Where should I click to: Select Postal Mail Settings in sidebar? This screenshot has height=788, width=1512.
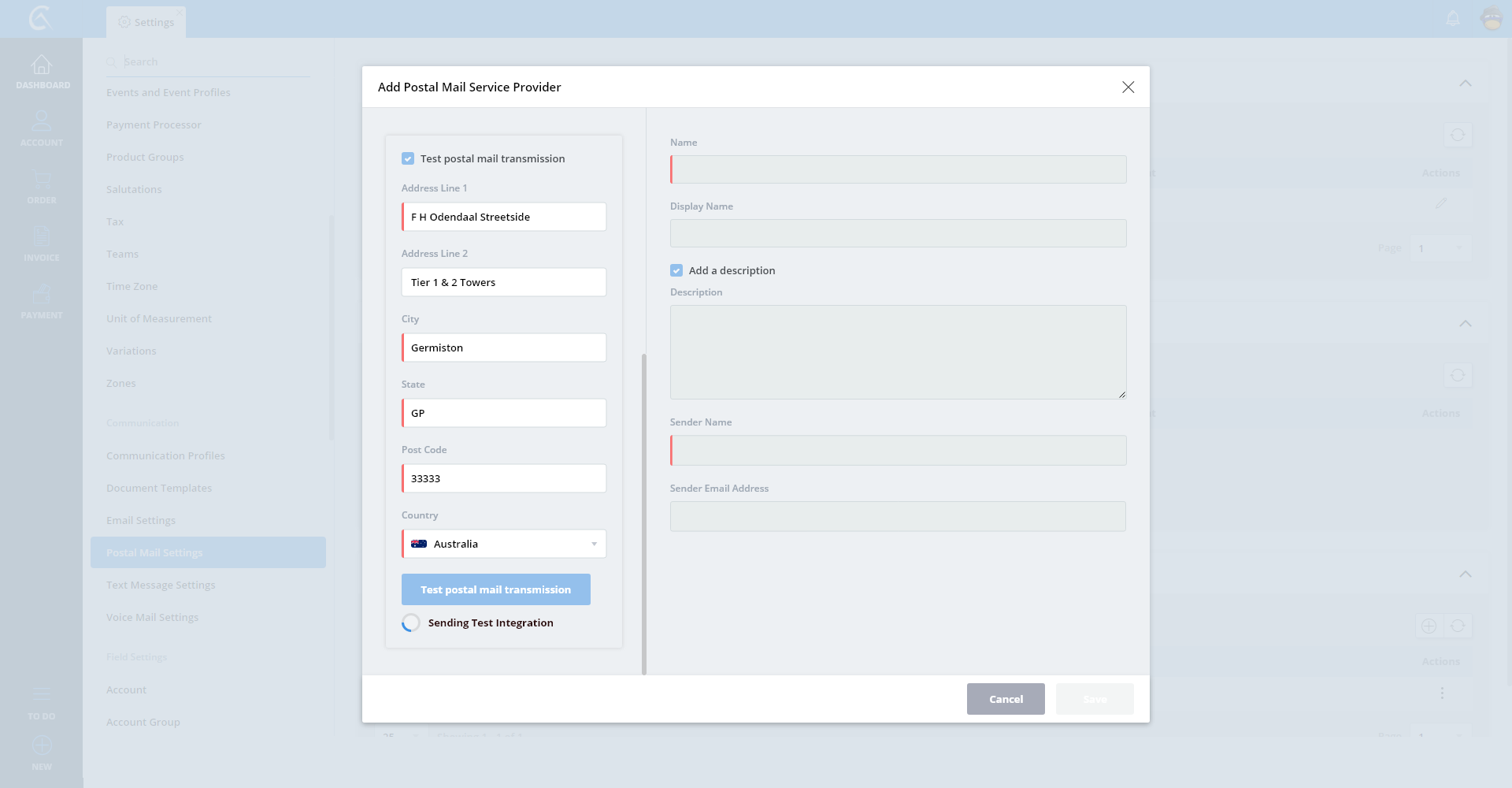154,552
